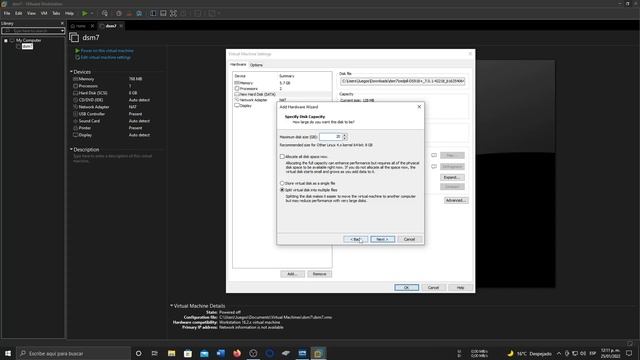Click Cancel in Add Hardware Wizard
Image resolution: width=640 pixels, height=360 pixels.
coord(409,239)
